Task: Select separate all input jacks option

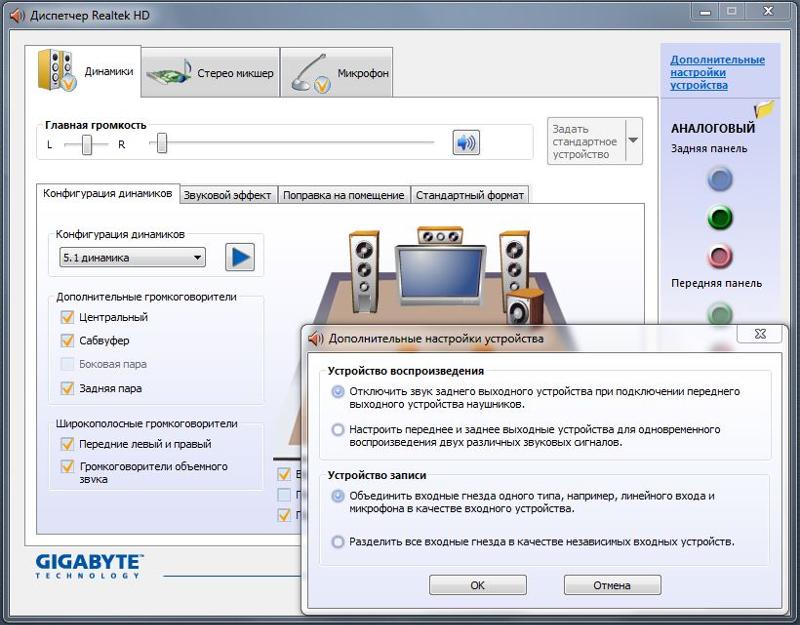Action: click(x=338, y=541)
